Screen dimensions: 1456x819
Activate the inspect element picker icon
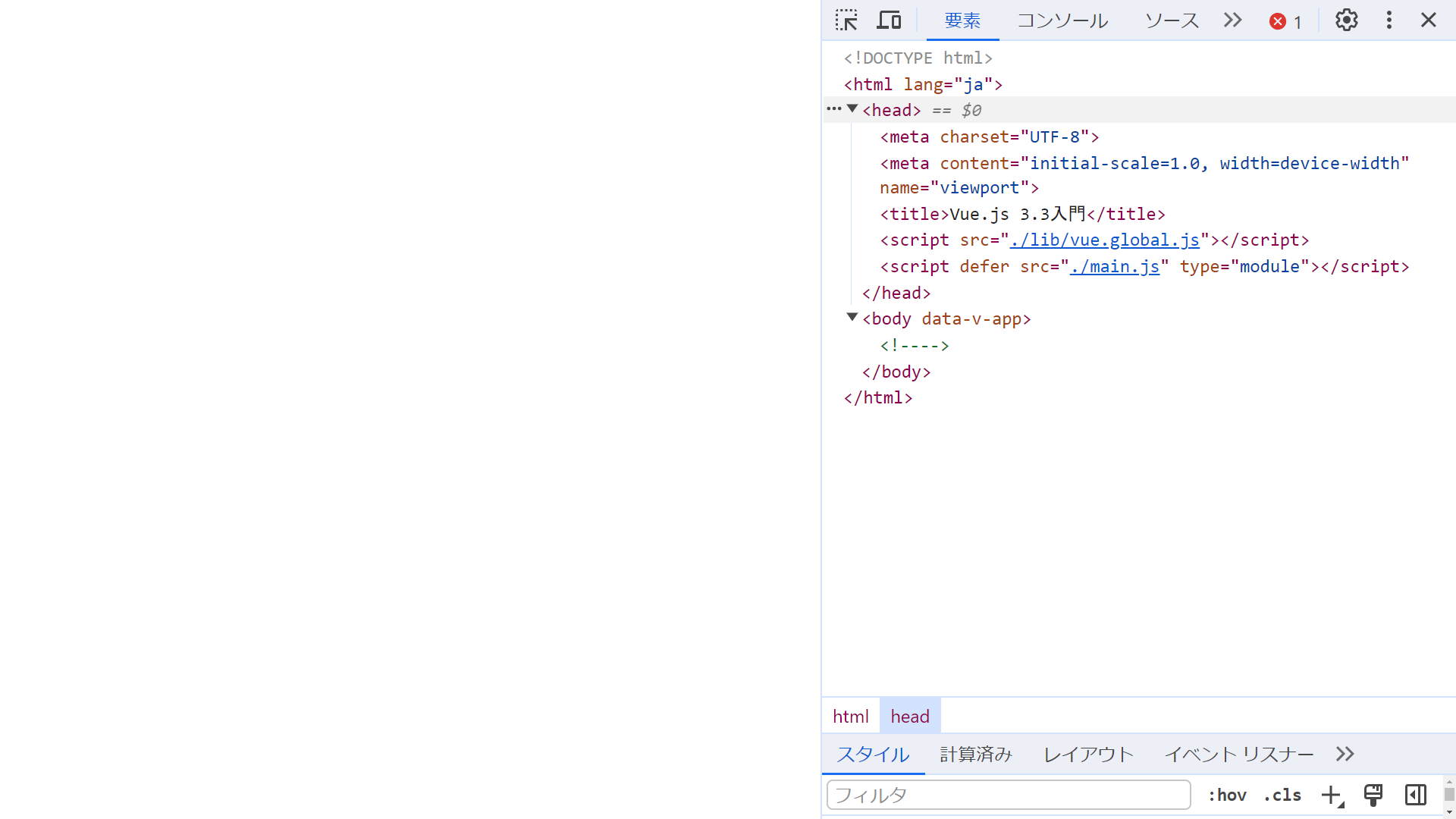pyautogui.click(x=846, y=20)
